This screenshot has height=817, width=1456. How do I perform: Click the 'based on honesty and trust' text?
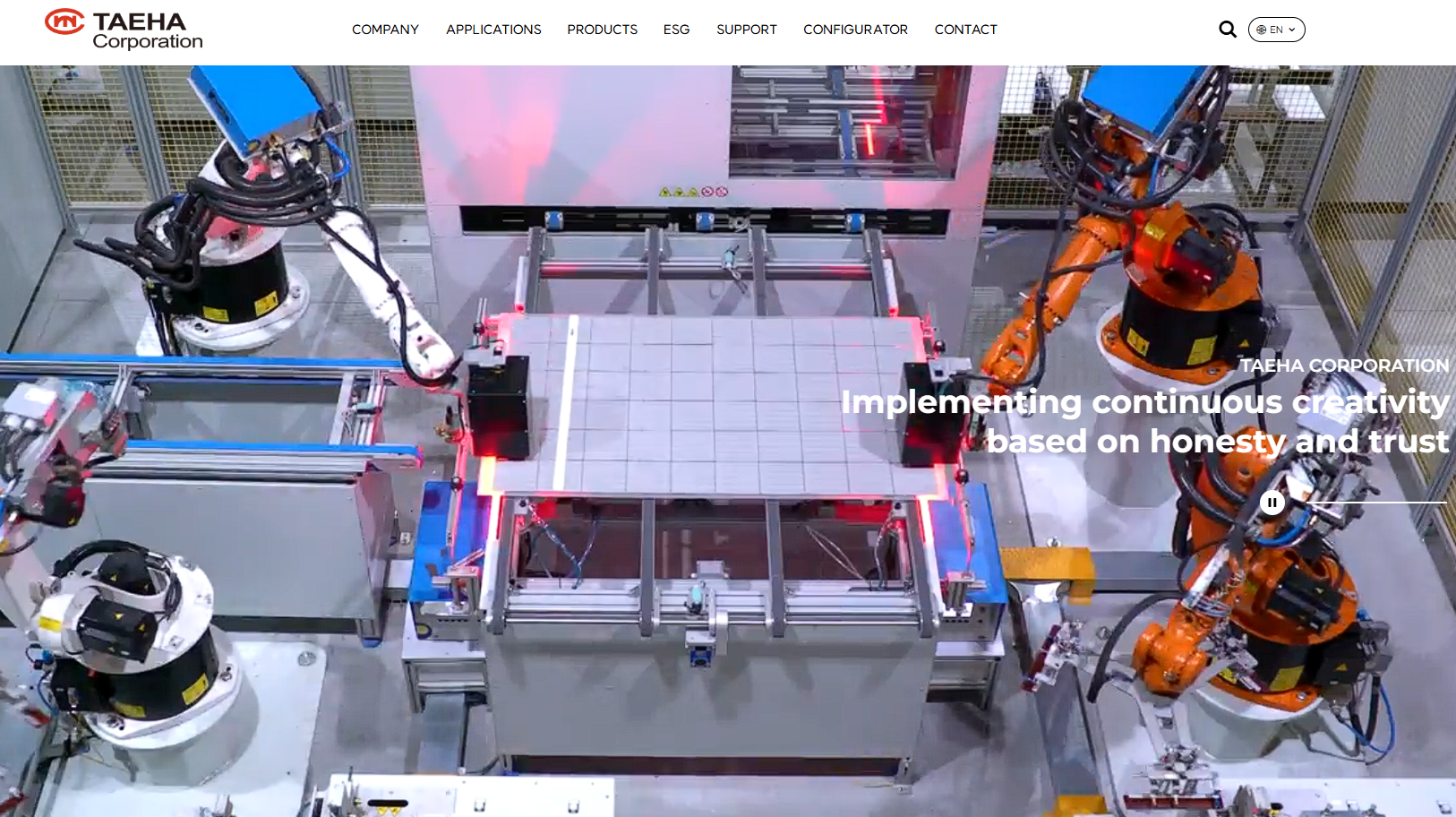(x=1217, y=441)
